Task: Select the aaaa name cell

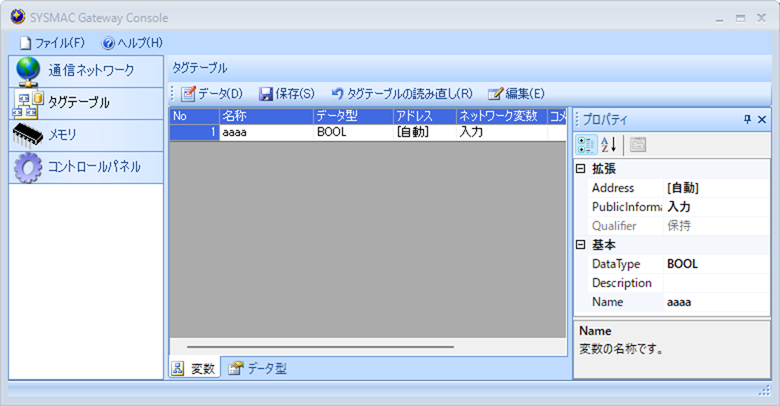Action: coord(266,132)
